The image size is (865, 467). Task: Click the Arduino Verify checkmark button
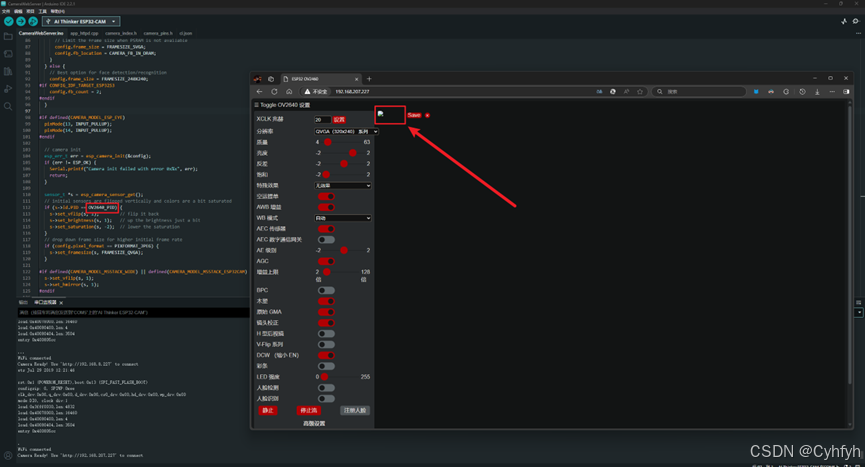click(9, 22)
